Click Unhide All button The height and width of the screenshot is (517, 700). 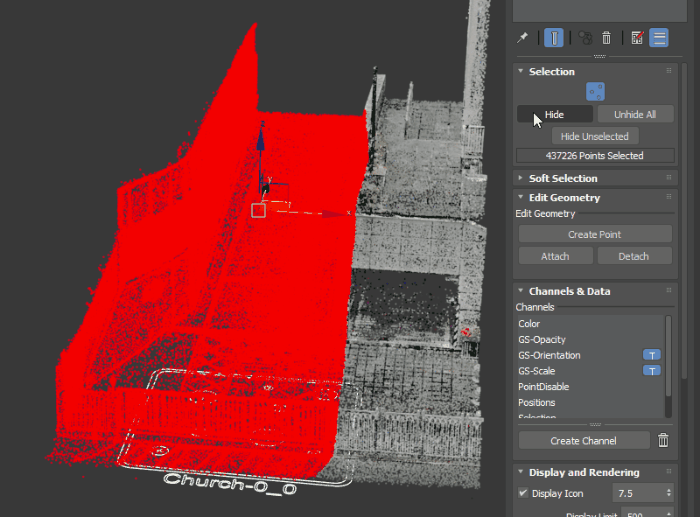pos(635,114)
